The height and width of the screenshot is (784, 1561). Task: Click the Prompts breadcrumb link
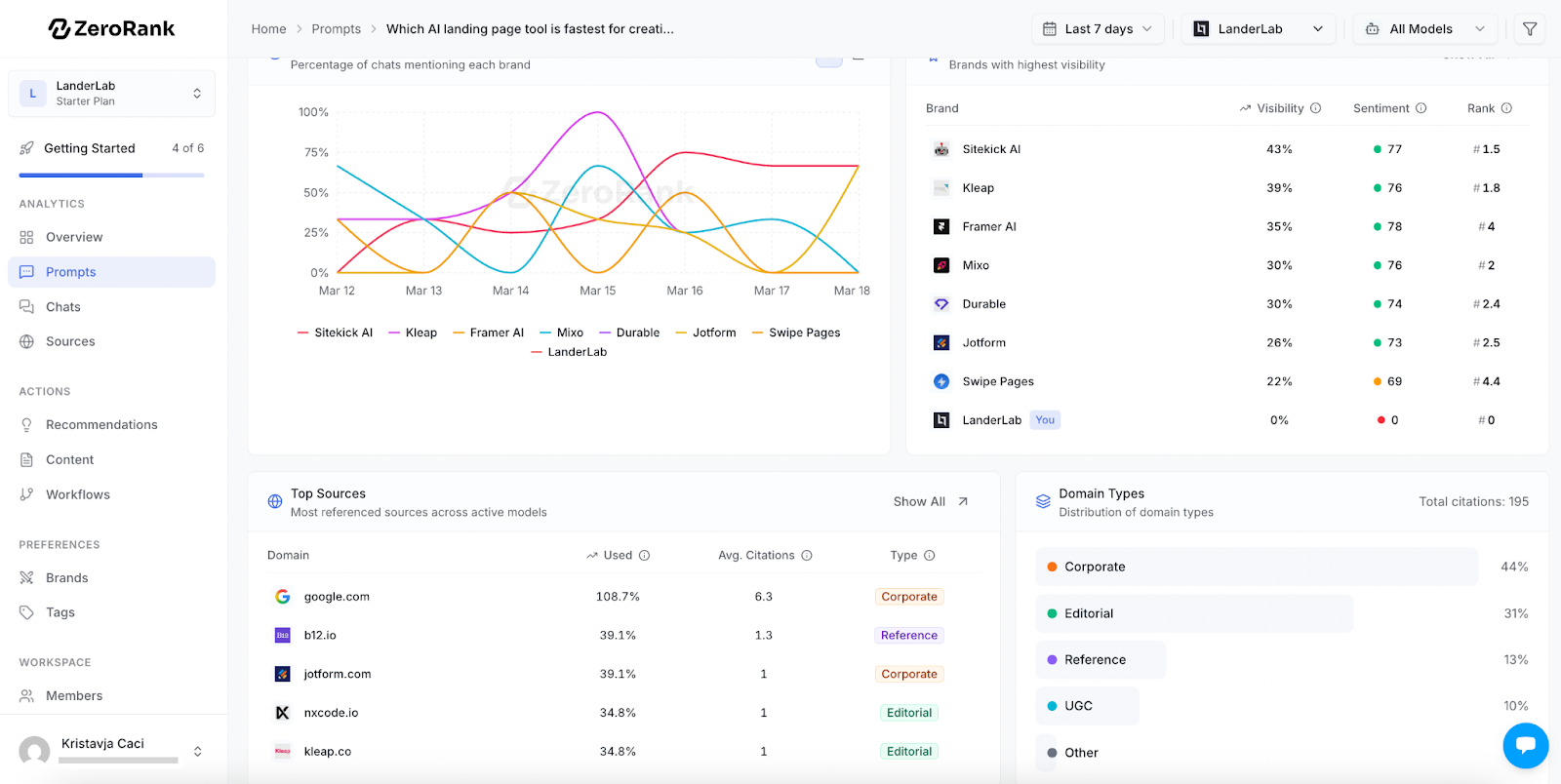coord(337,29)
